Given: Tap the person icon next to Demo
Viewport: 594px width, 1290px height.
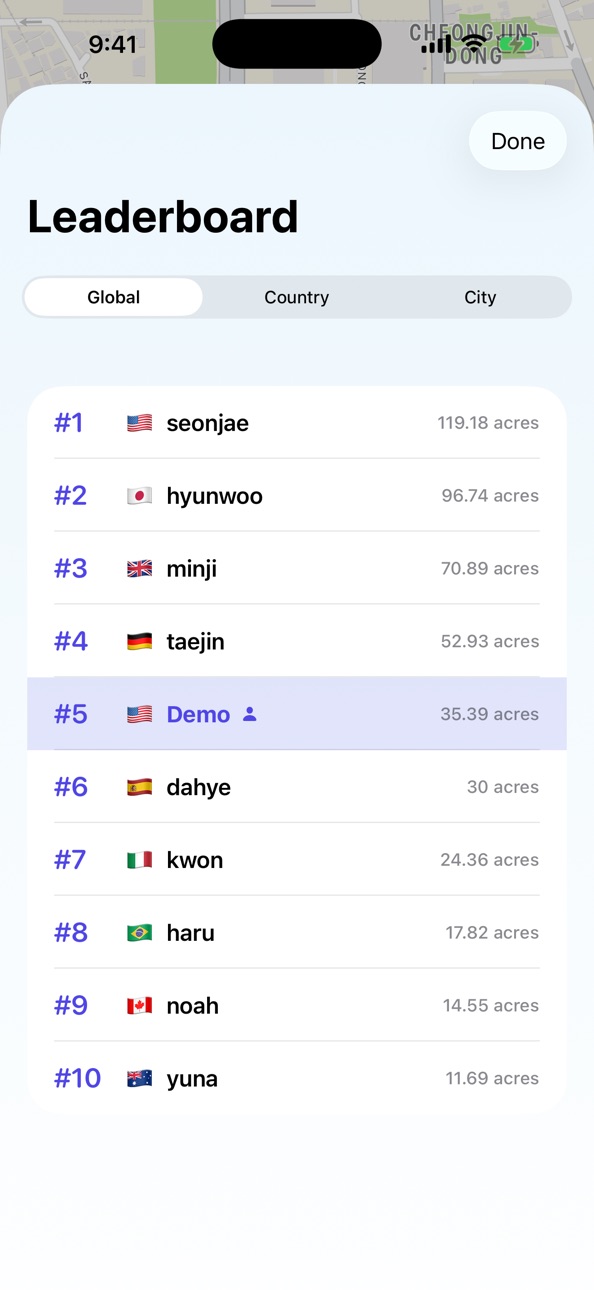Looking at the screenshot, I should 250,714.
